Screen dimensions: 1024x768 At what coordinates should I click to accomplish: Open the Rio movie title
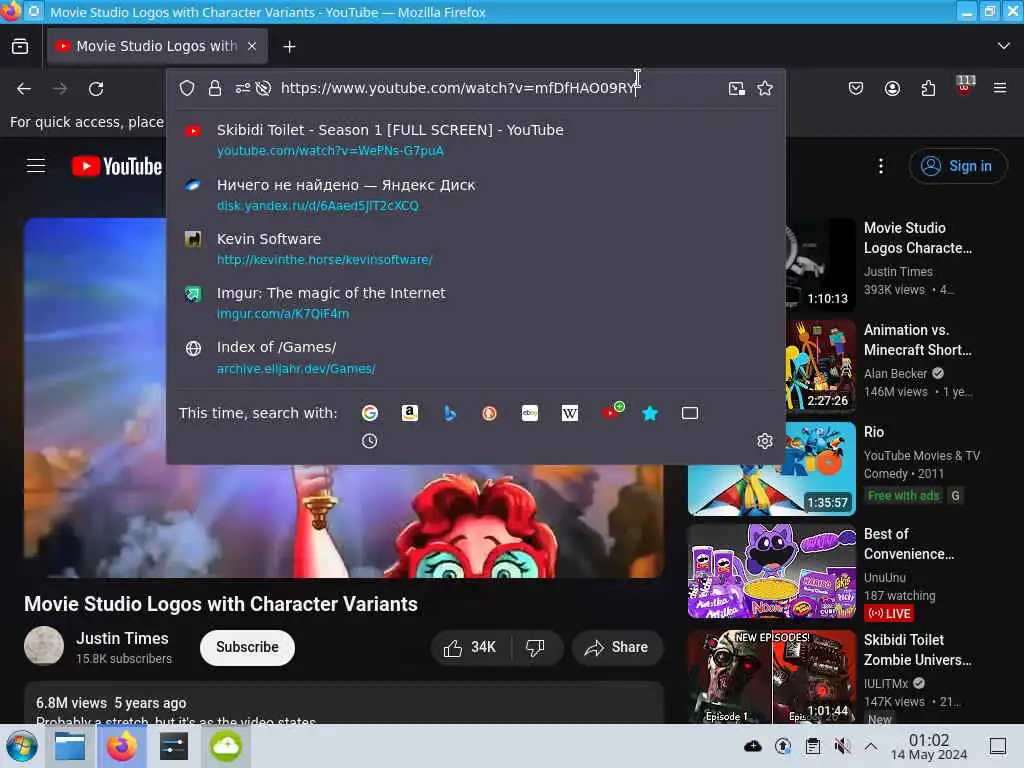point(874,432)
